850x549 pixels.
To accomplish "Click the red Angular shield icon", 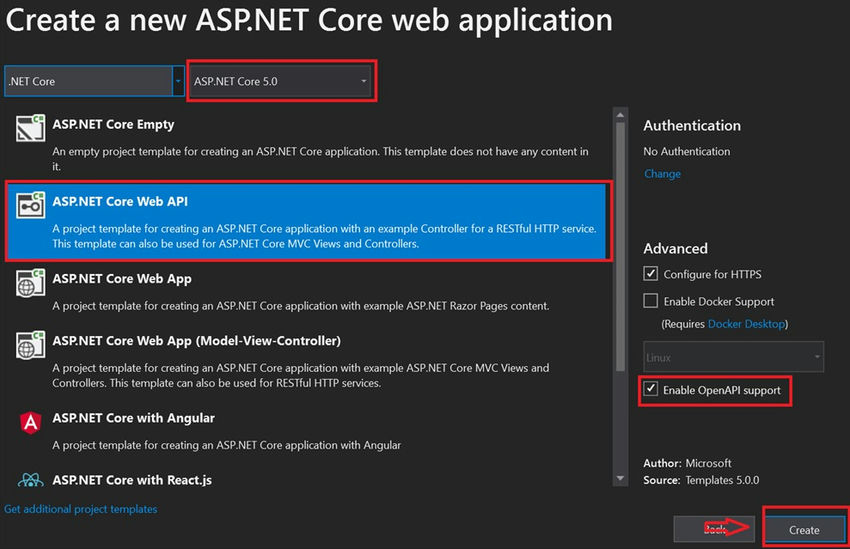I will click(x=31, y=422).
